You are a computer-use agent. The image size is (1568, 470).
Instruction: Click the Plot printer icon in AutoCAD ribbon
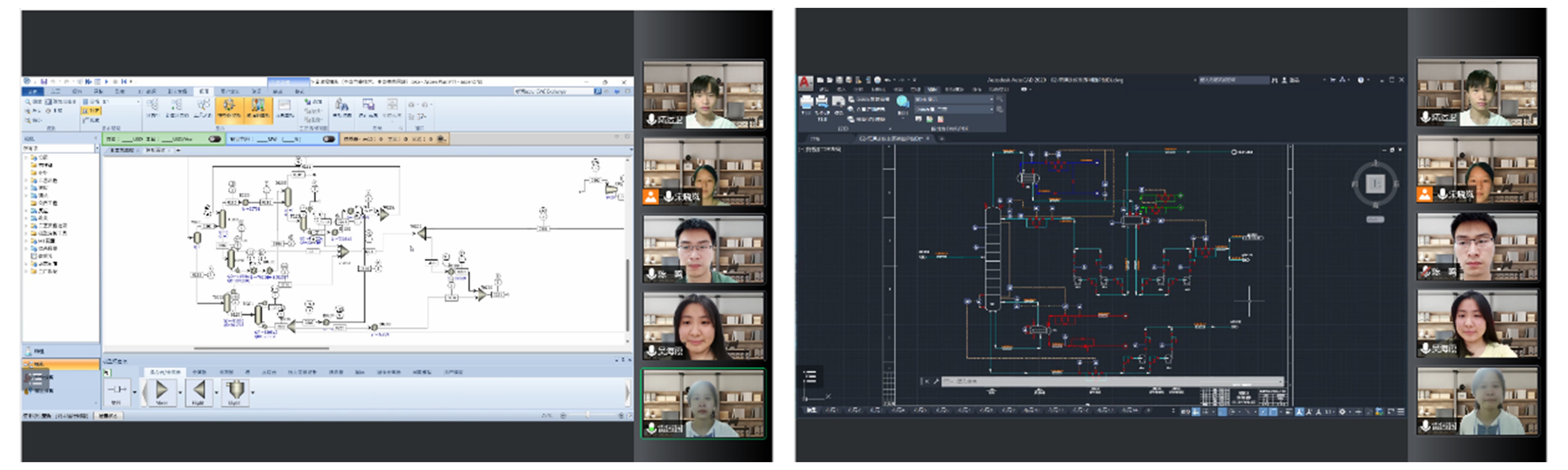pyautogui.click(x=807, y=102)
